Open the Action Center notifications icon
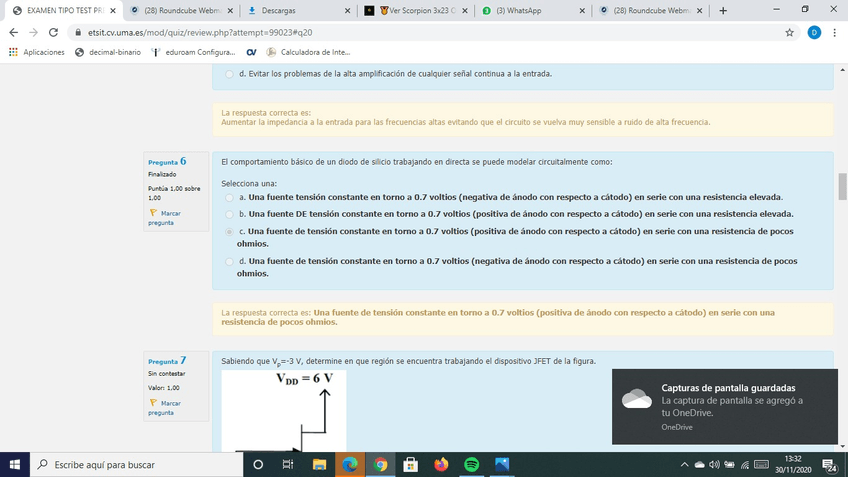Viewport: 848px width, 477px height. click(x=830, y=465)
